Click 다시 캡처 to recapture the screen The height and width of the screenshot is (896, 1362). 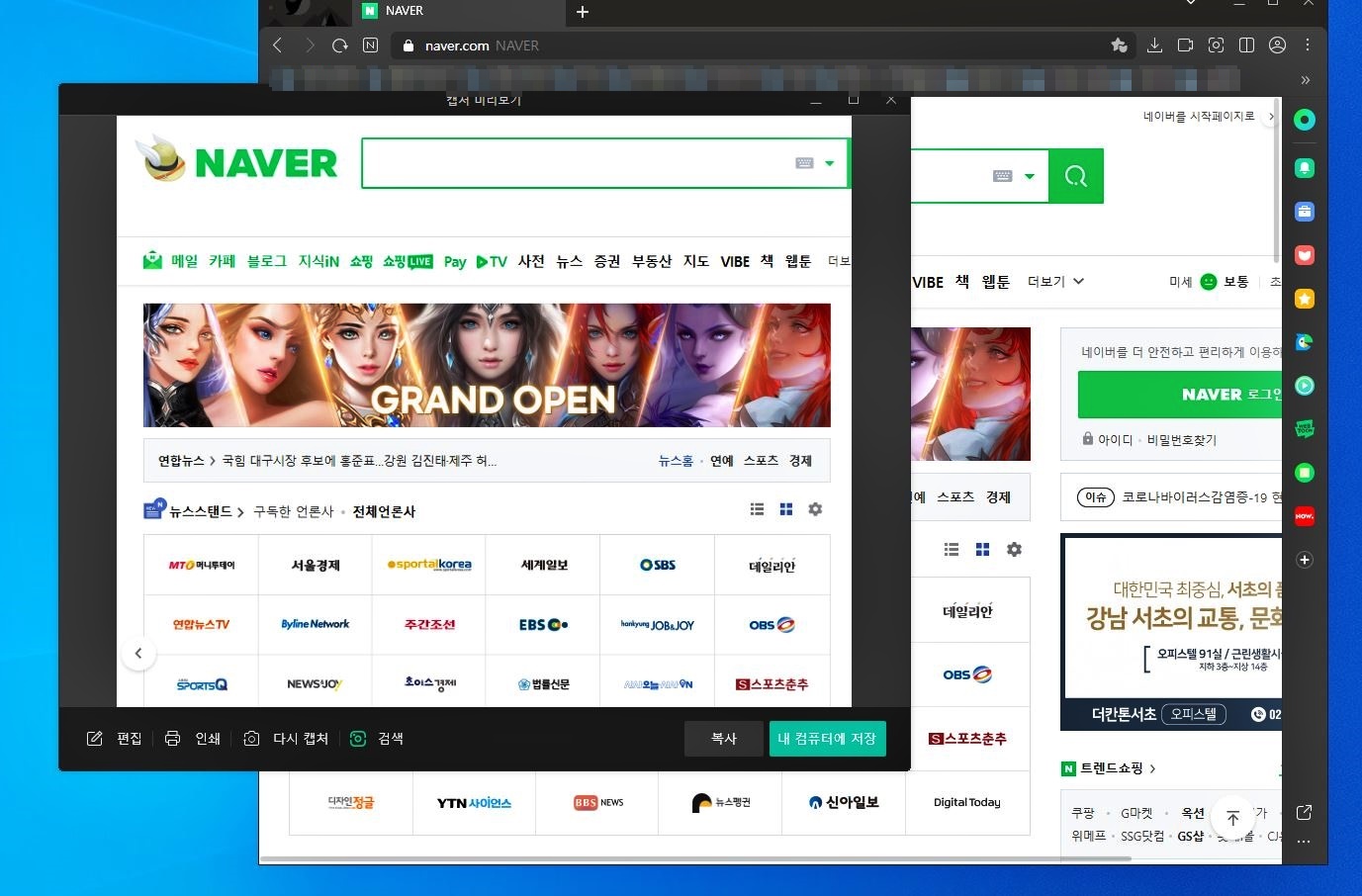(x=286, y=739)
